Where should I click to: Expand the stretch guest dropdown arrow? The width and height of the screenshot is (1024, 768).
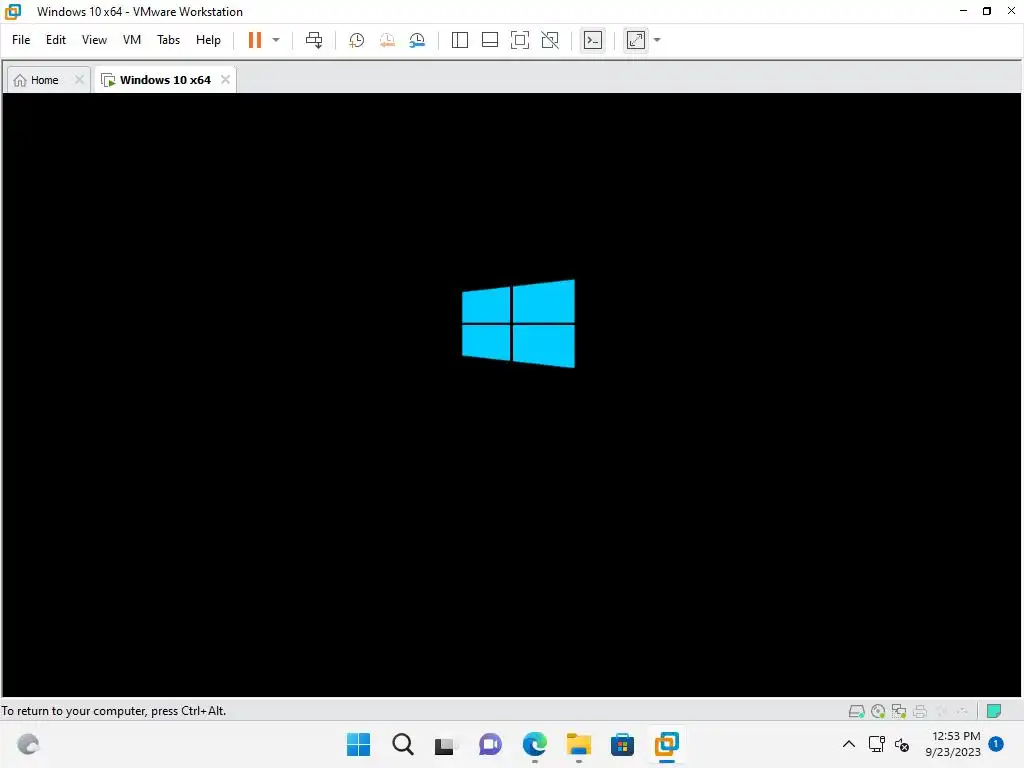tap(657, 40)
